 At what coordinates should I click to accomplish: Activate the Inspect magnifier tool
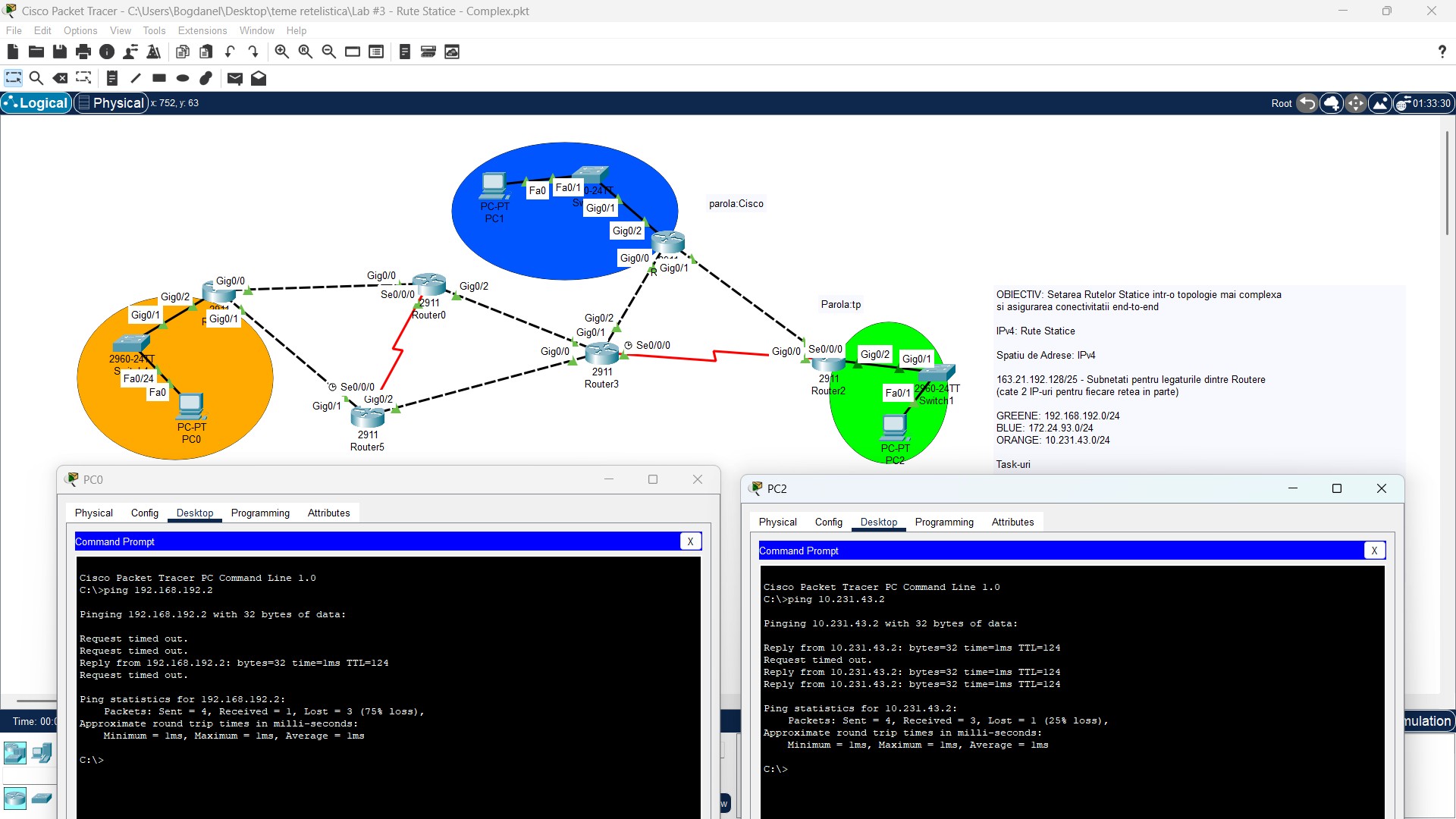pos(36,78)
